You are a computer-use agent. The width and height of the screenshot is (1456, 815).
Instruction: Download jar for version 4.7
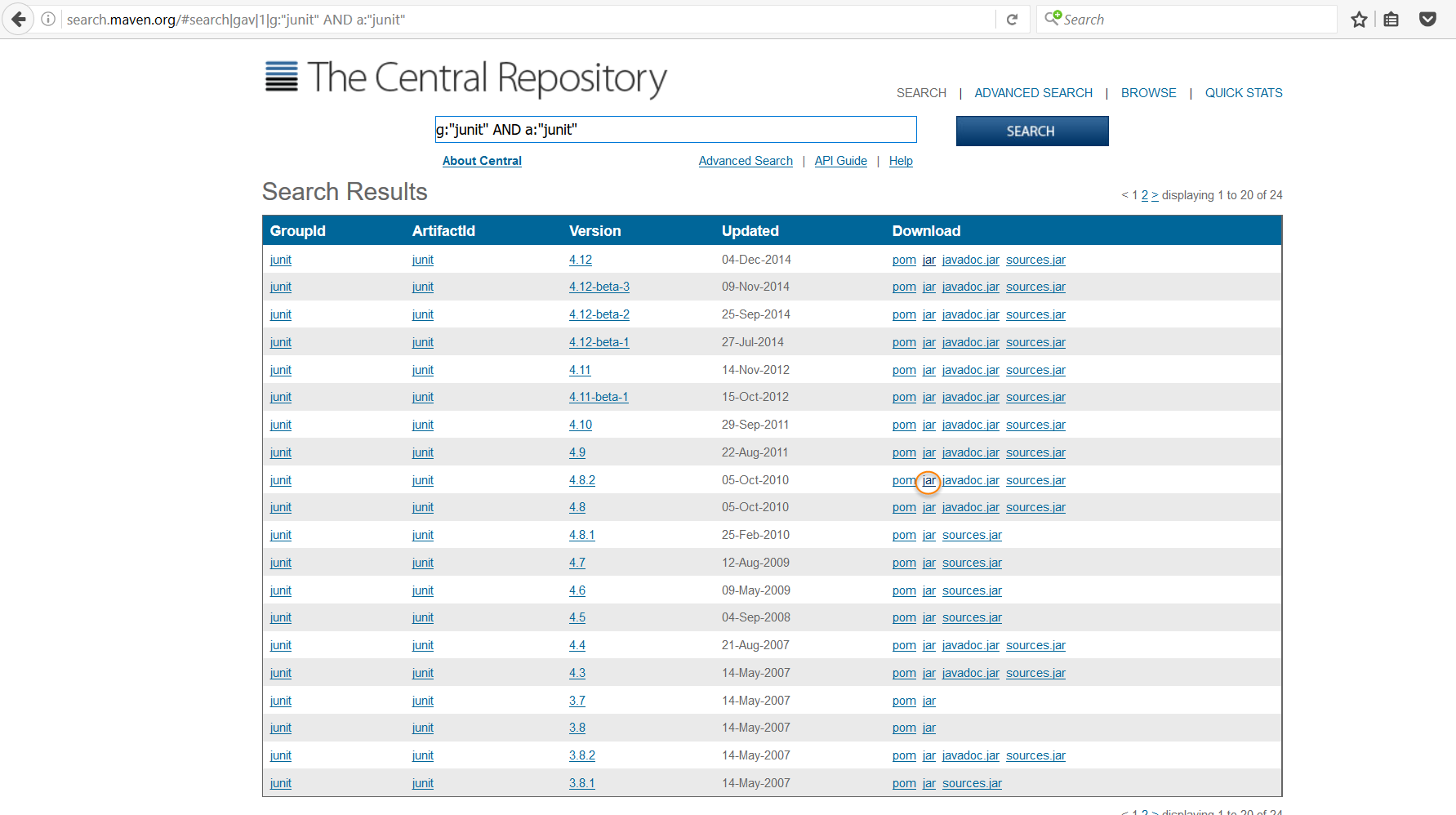click(x=929, y=563)
